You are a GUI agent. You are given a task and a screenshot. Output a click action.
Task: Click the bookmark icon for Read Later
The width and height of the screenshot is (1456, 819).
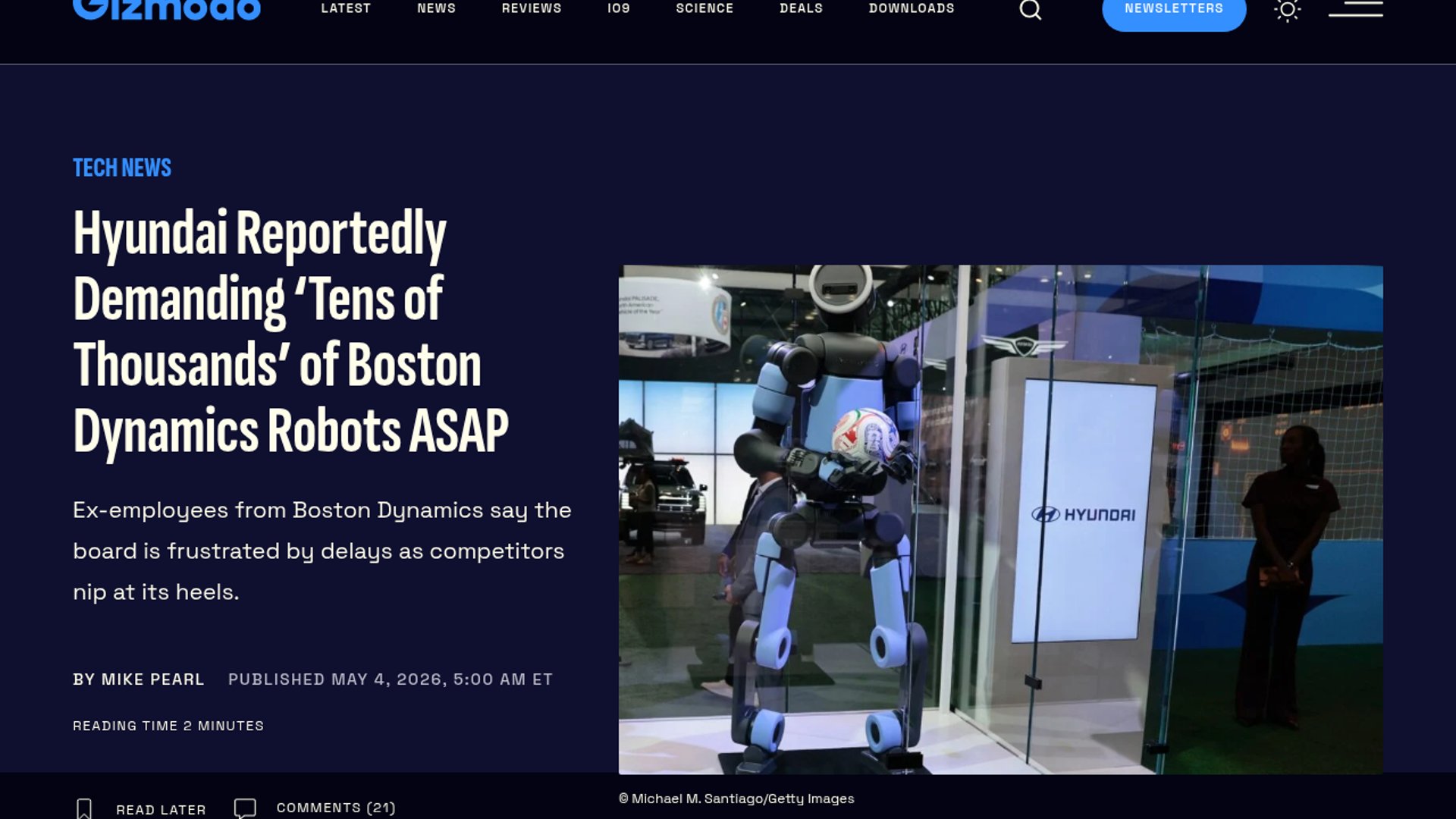point(84,809)
